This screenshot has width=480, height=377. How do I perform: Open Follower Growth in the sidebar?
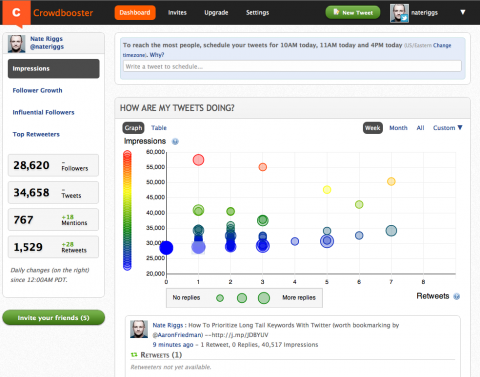(37, 90)
